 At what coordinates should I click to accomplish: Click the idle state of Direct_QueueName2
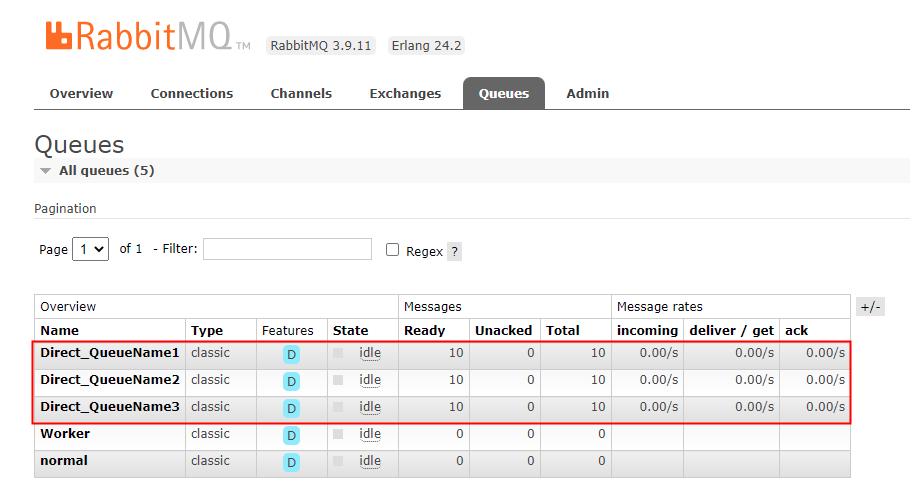[370, 380]
